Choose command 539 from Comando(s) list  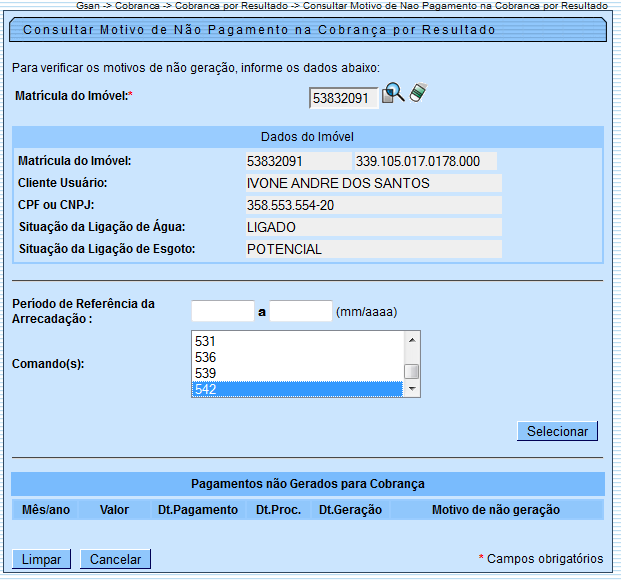[x=298, y=373]
